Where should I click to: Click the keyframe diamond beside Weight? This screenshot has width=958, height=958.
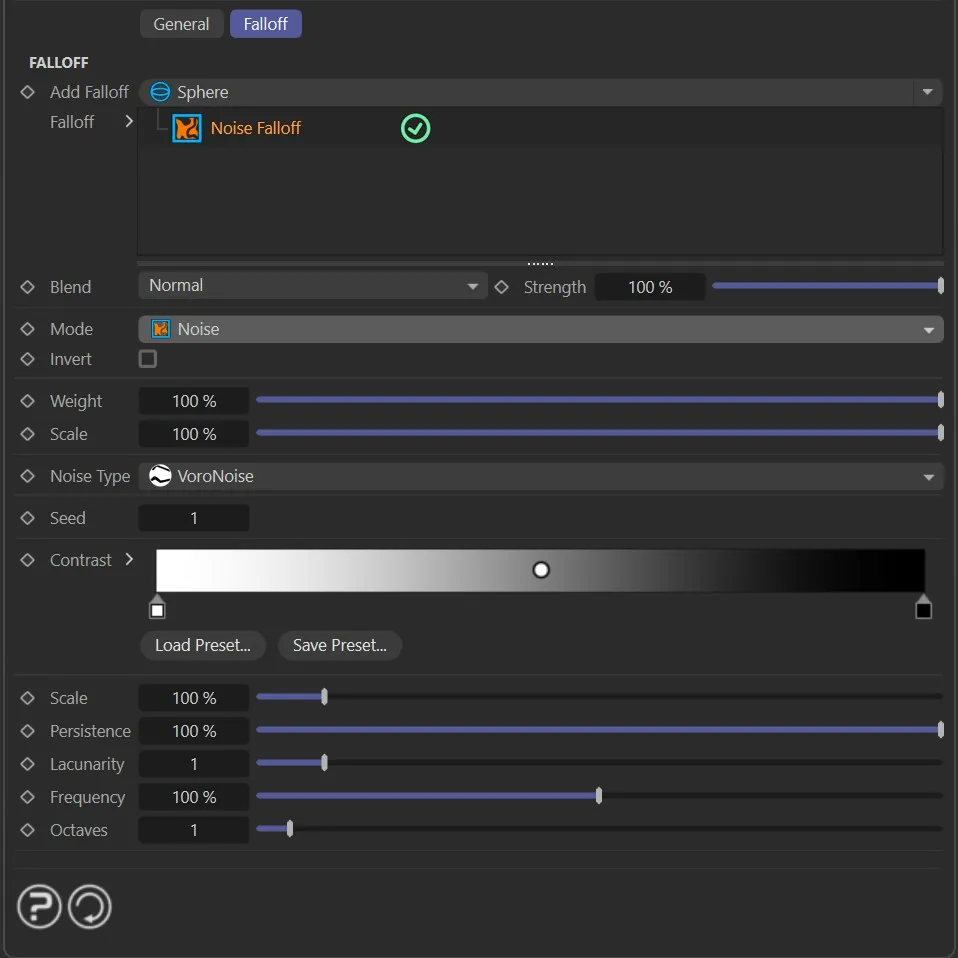pyautogui.click(x=28, y=401)
